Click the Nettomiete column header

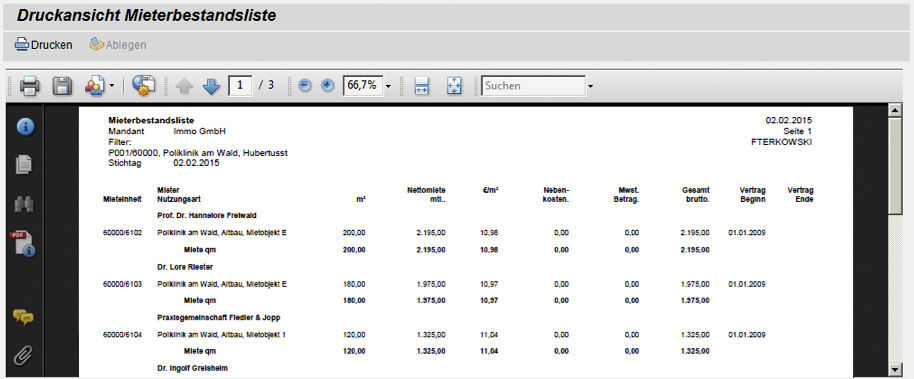tap(427, 195)
